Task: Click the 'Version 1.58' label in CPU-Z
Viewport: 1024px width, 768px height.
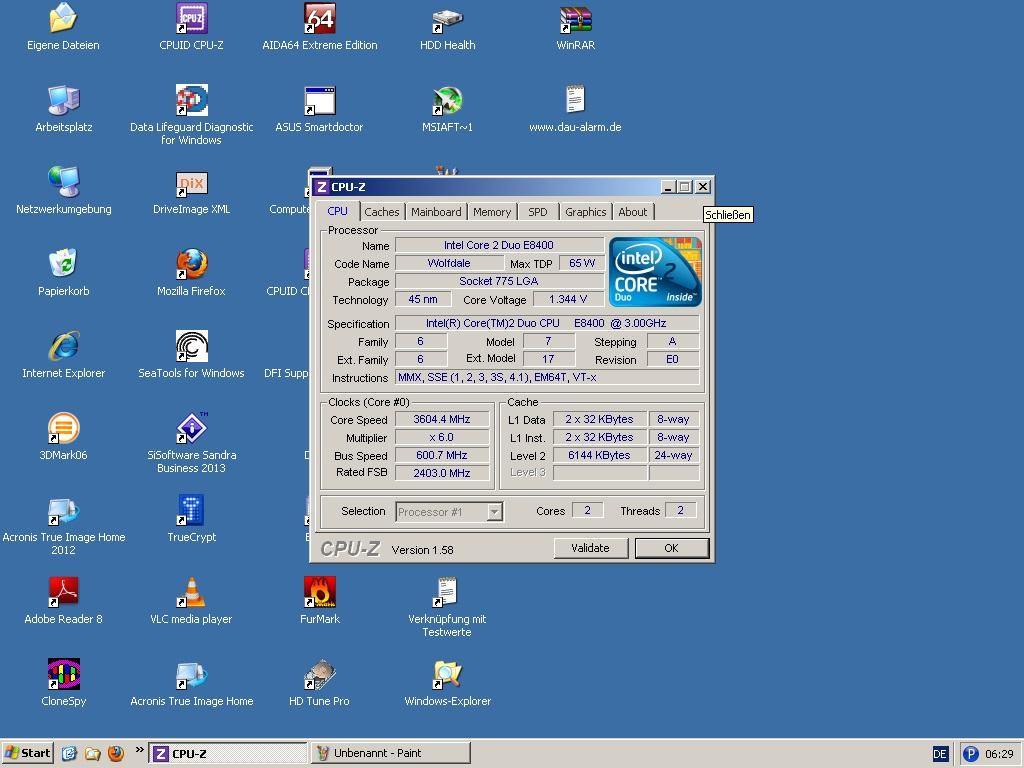Action: [x=423, y=550]
